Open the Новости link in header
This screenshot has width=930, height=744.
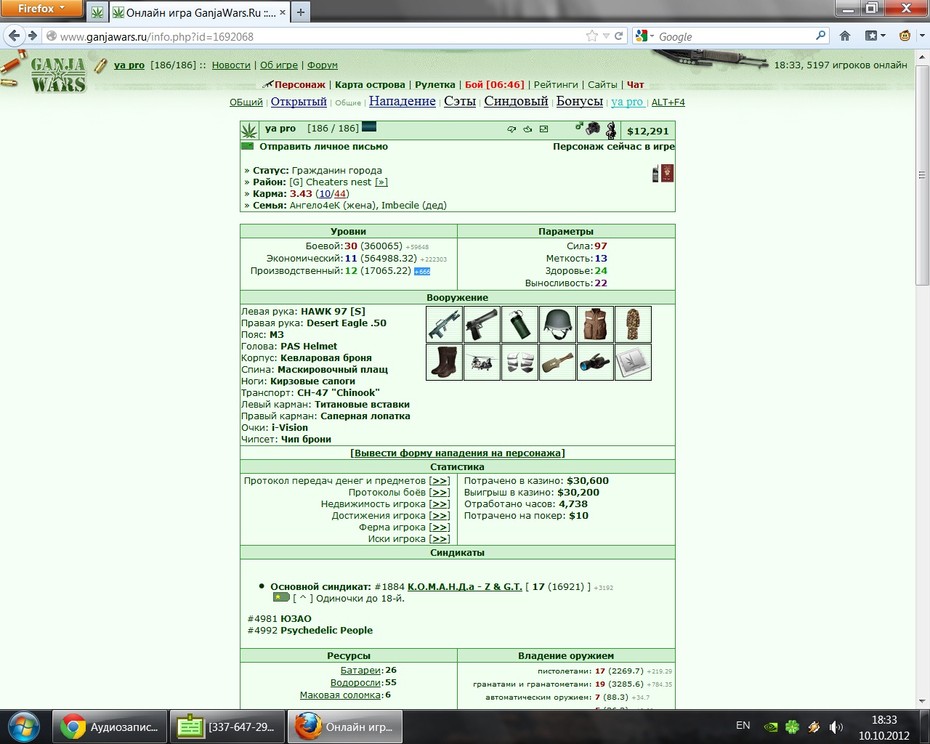tap(231, 65)
